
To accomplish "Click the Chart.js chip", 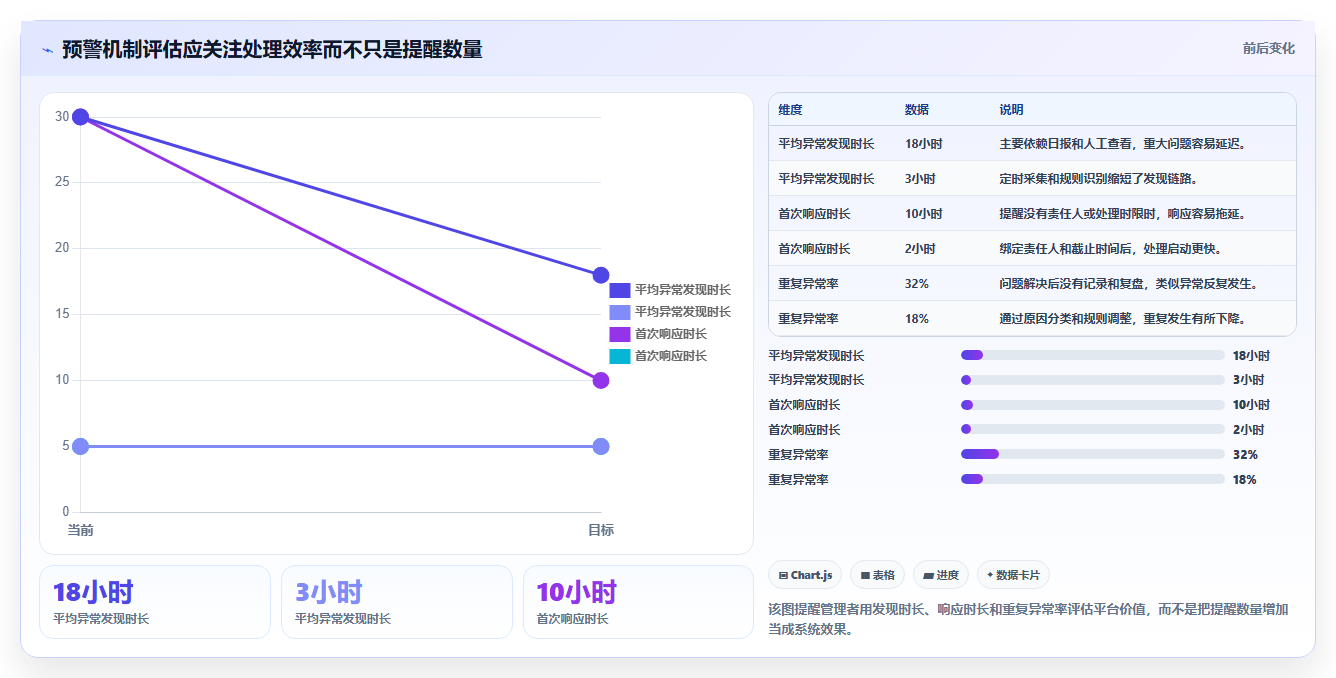I will (x=805, y=575).
